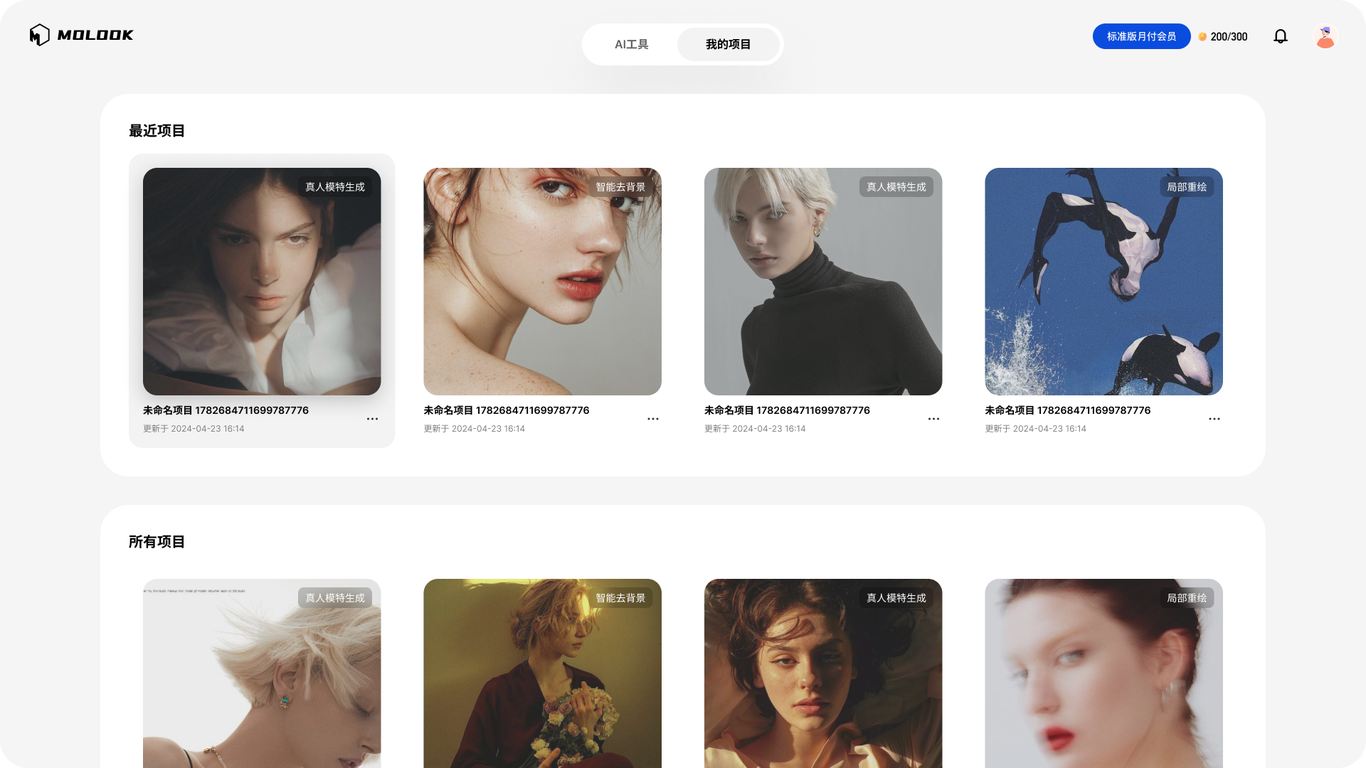Click the first recent project's 未命名项目 title
The image size is (1366, 768).
pyautogui.click(x=226, y=410)
